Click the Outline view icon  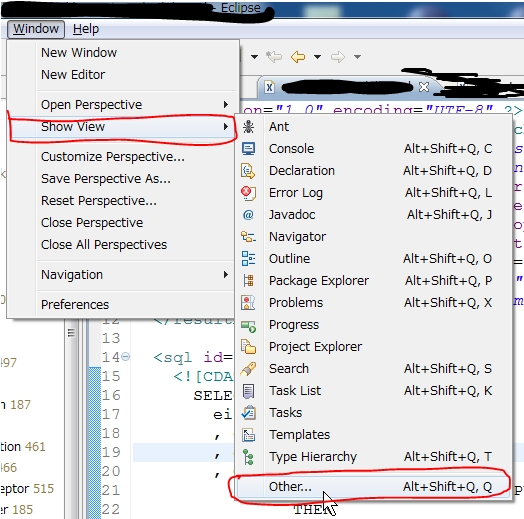pos(248,259)
